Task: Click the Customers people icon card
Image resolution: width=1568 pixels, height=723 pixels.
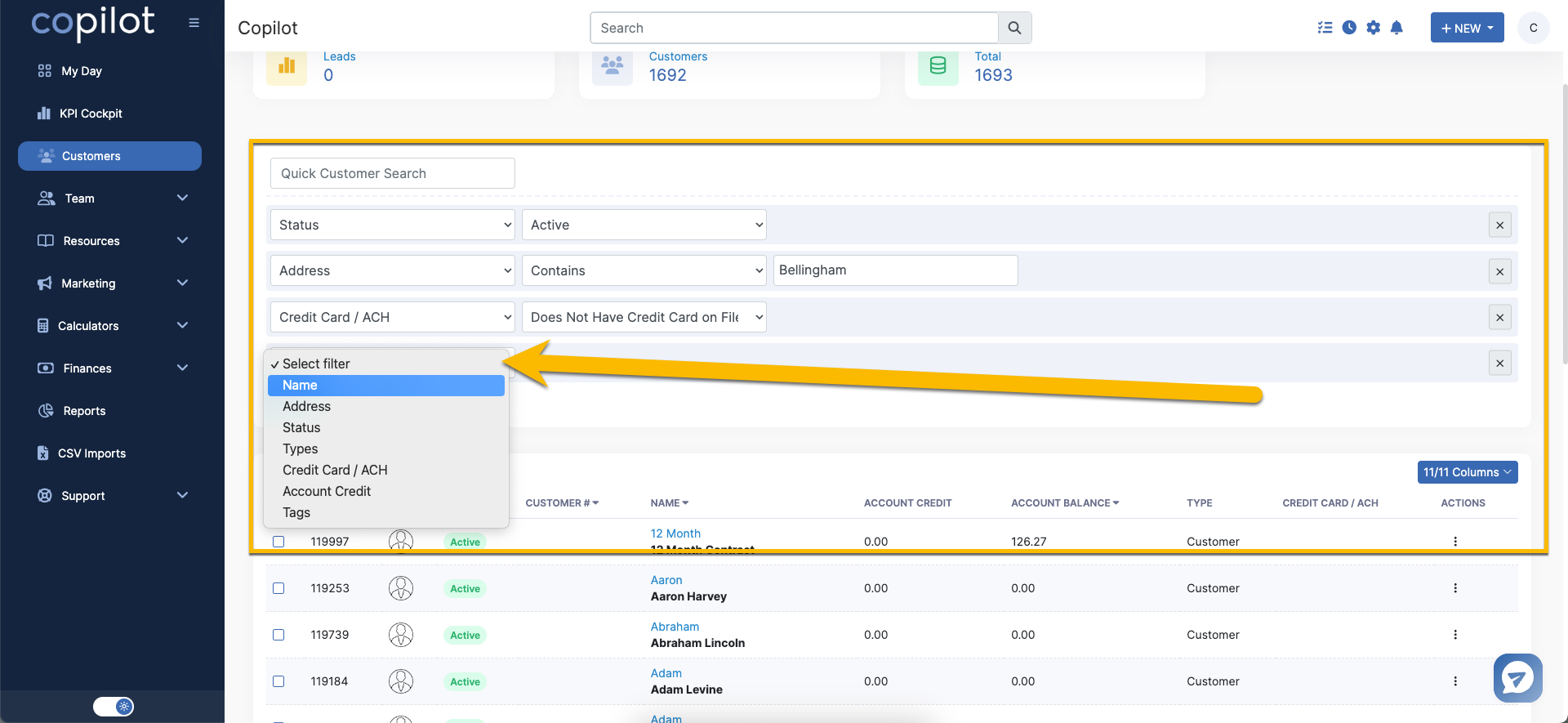Action: [x=612, y=65]
